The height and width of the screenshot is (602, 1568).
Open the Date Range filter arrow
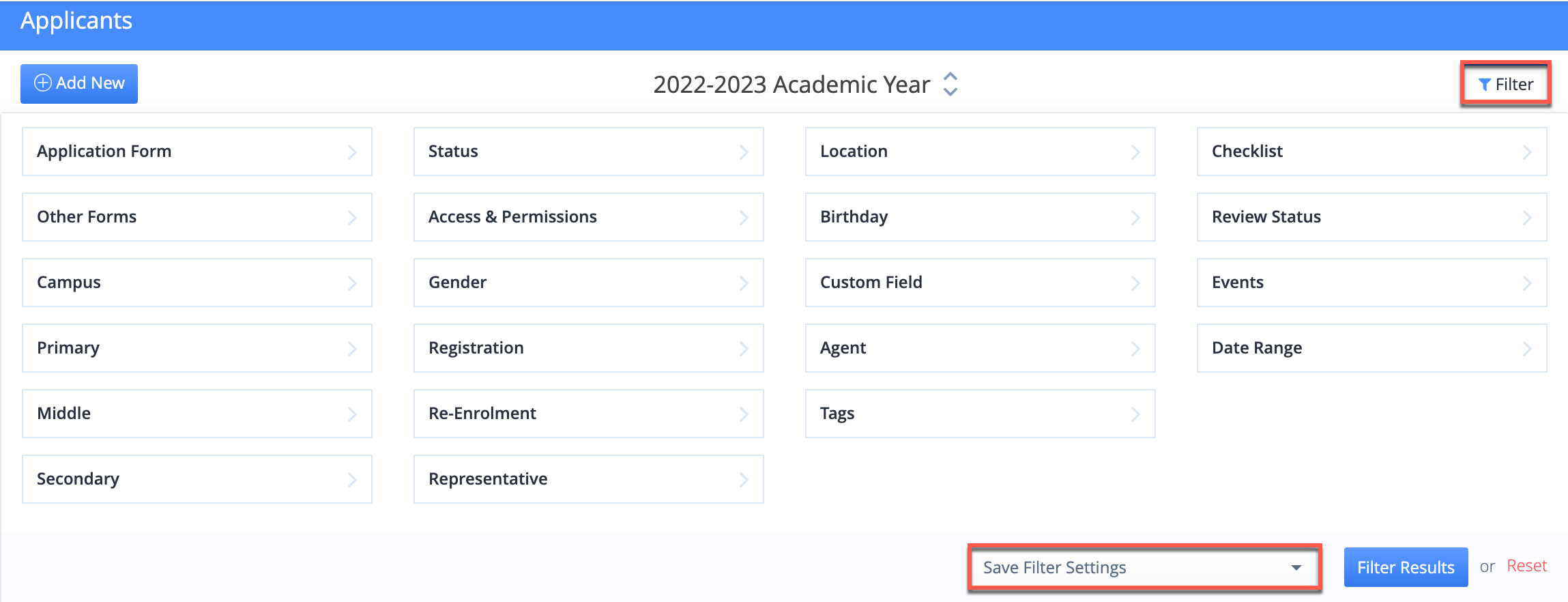coord(1526,349)
